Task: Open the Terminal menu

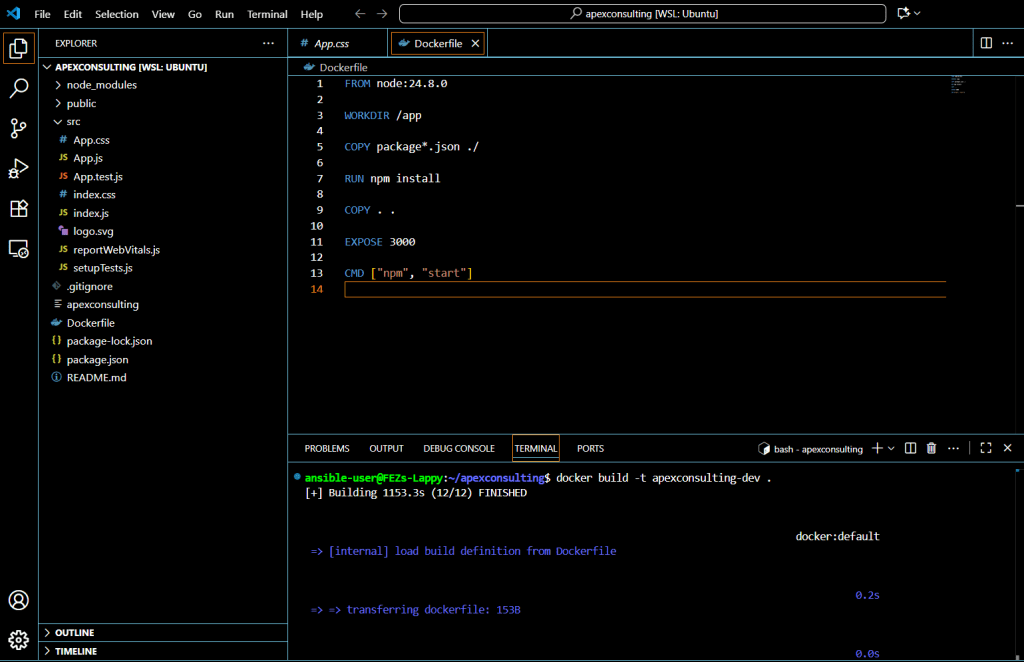Action: pos(267,14)
